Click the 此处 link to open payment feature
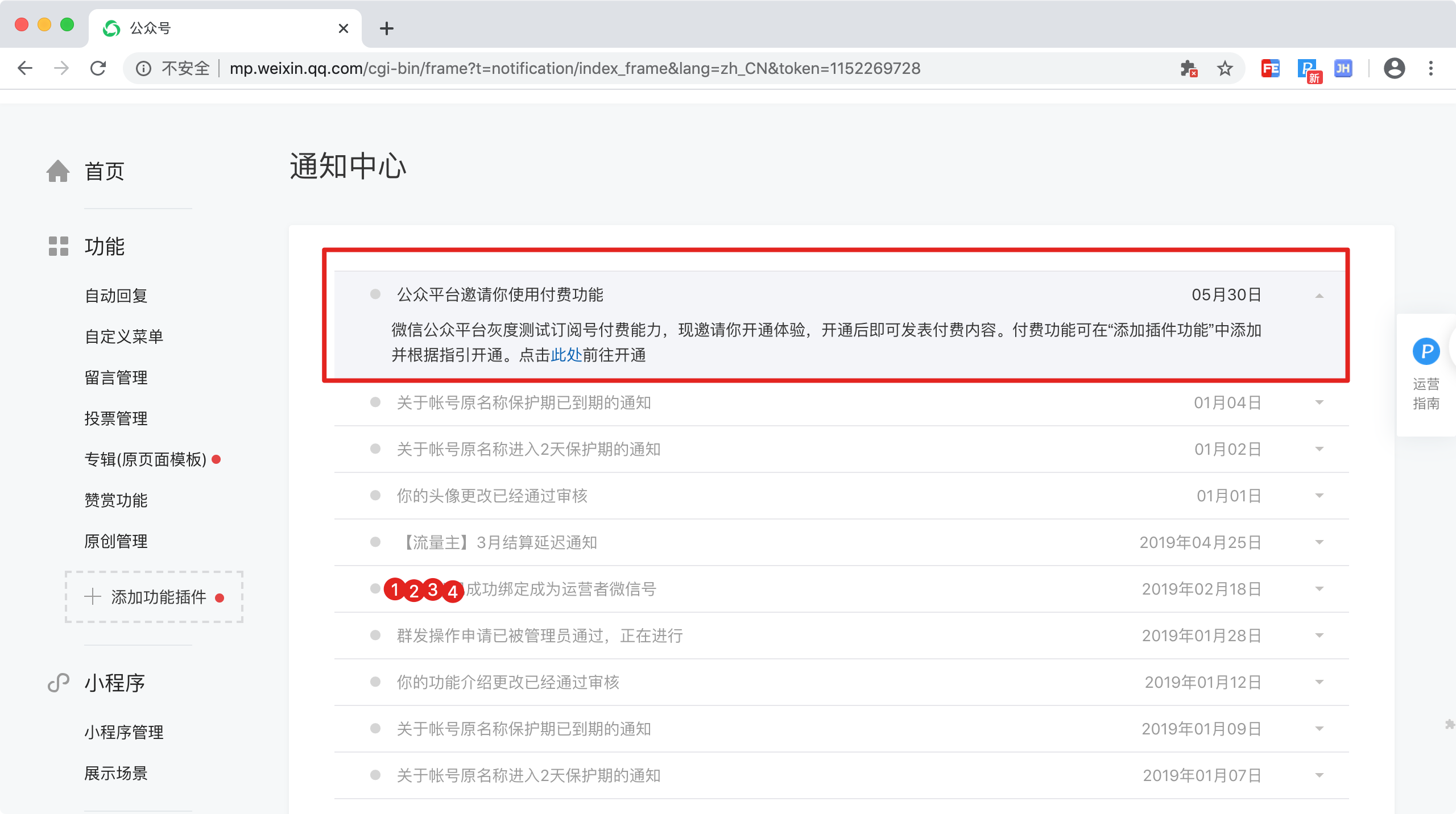 pos(566,355)
